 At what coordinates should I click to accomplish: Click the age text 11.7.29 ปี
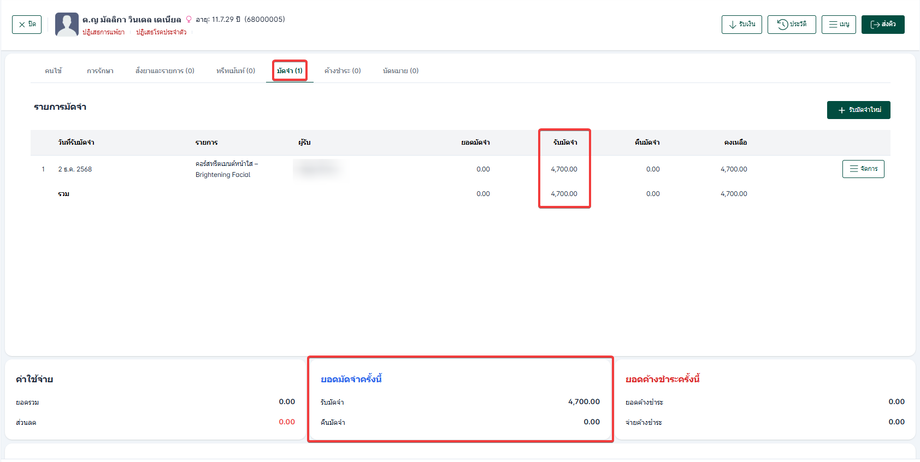point(218,19)
